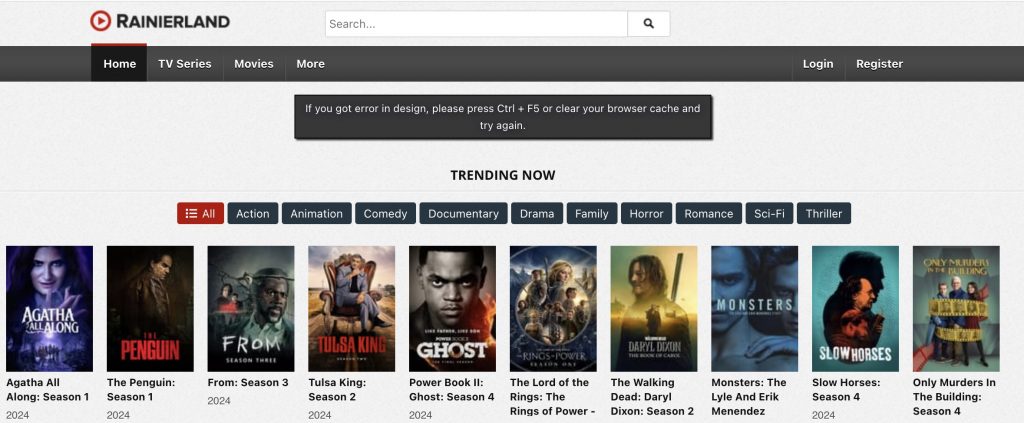Click the Slow Horses: Season 4 title
Viewport: 1024px width, 423px height.
pyautogui.click(x=848, y=390)
